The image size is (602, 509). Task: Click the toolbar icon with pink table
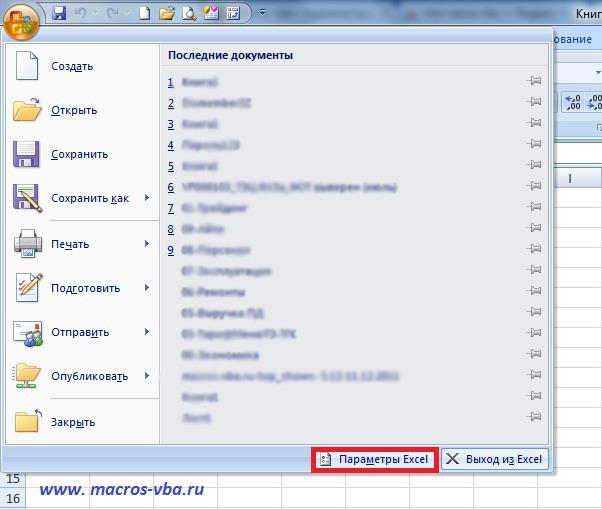[211, 13]
